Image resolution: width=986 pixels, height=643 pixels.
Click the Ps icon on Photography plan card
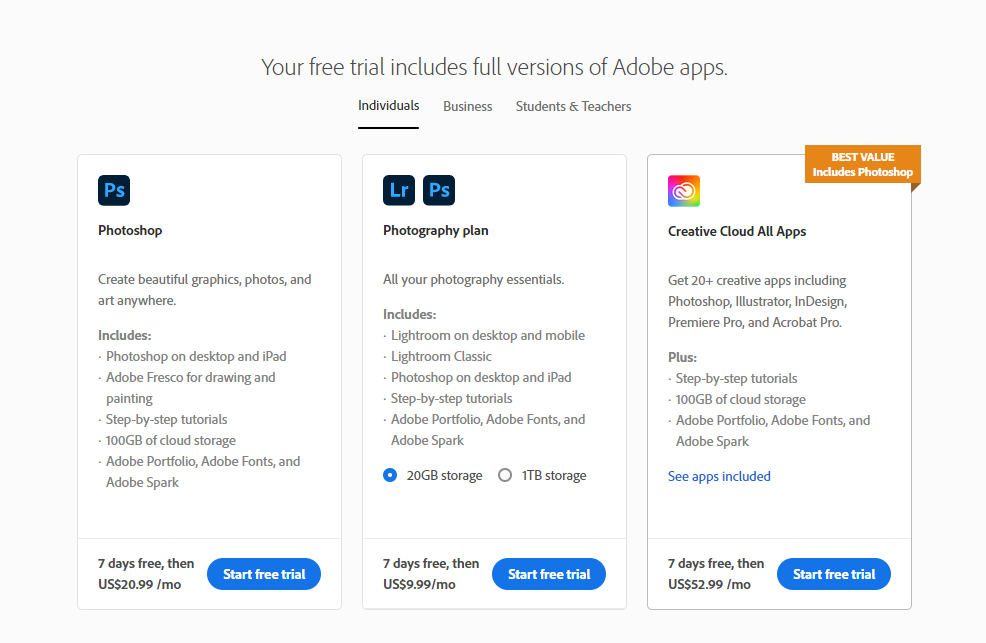(x=439, y=190)
